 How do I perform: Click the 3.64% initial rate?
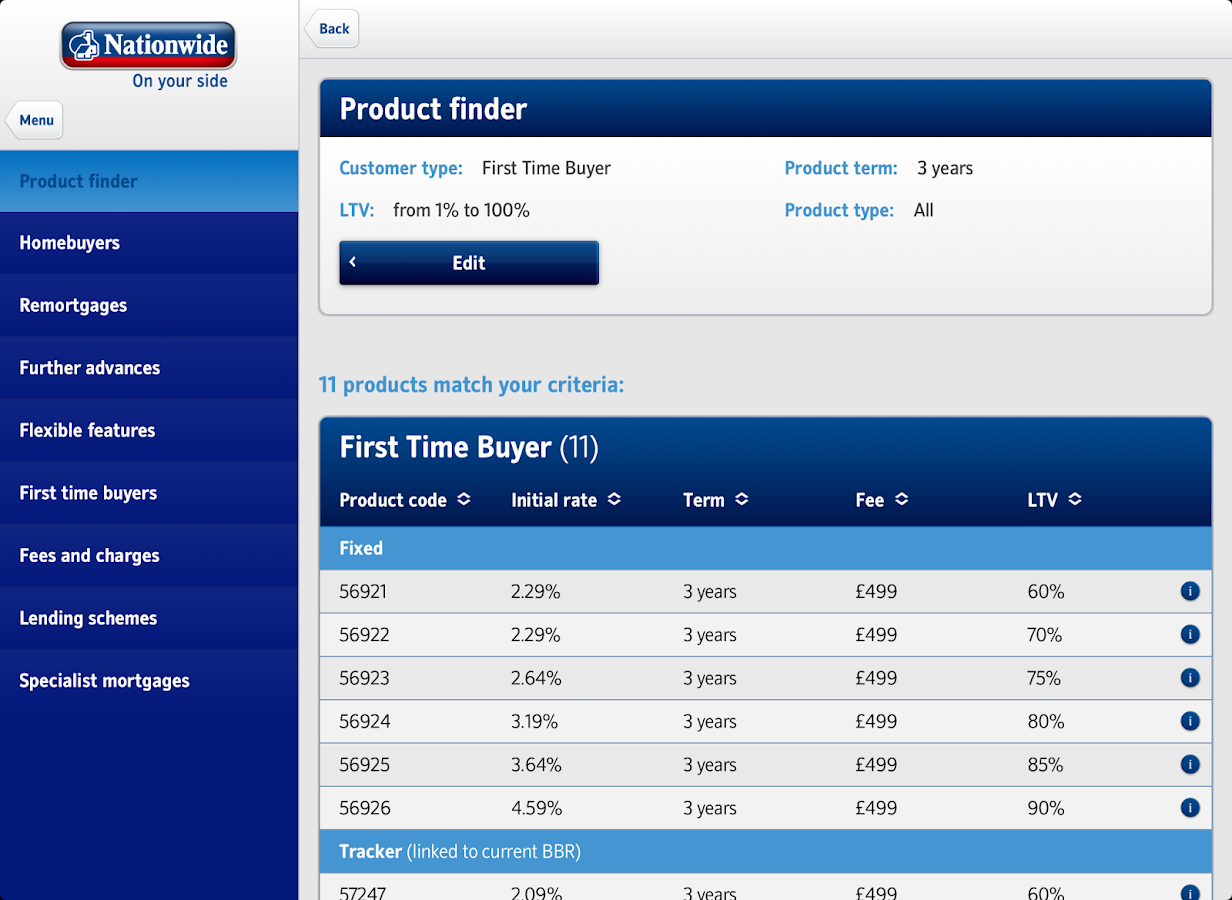(536, 765)
